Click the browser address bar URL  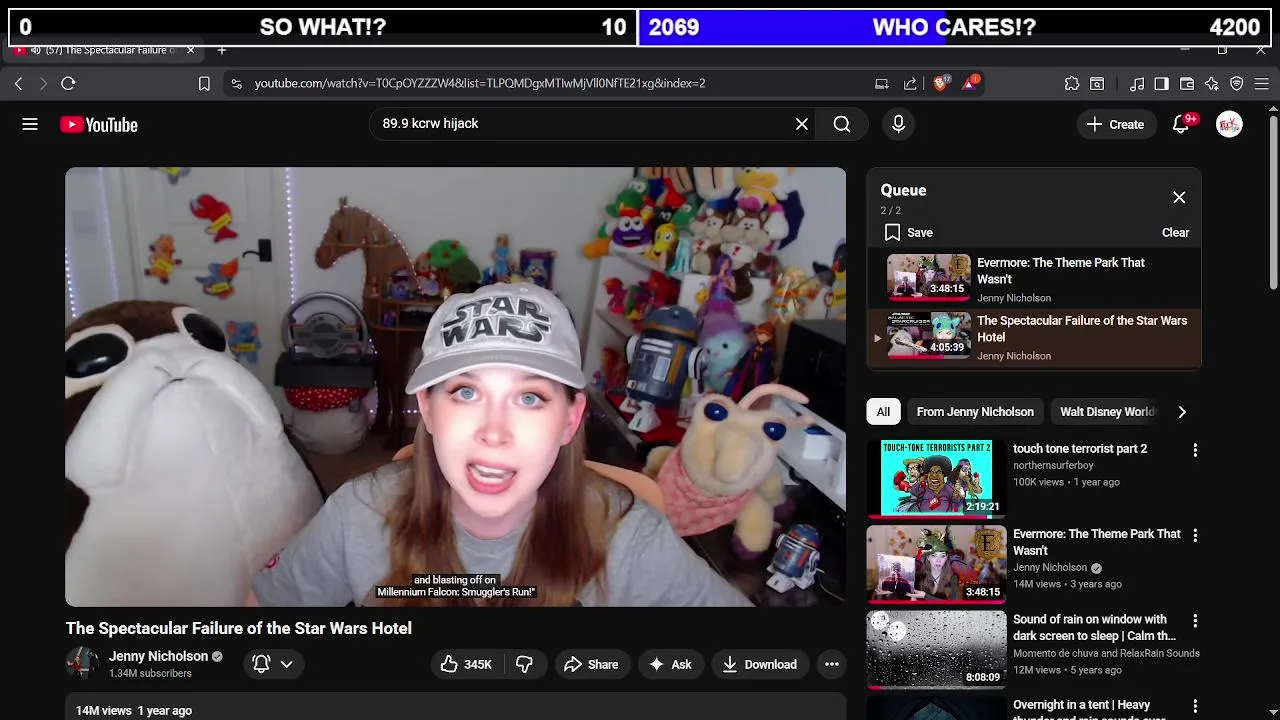point(480,83)
